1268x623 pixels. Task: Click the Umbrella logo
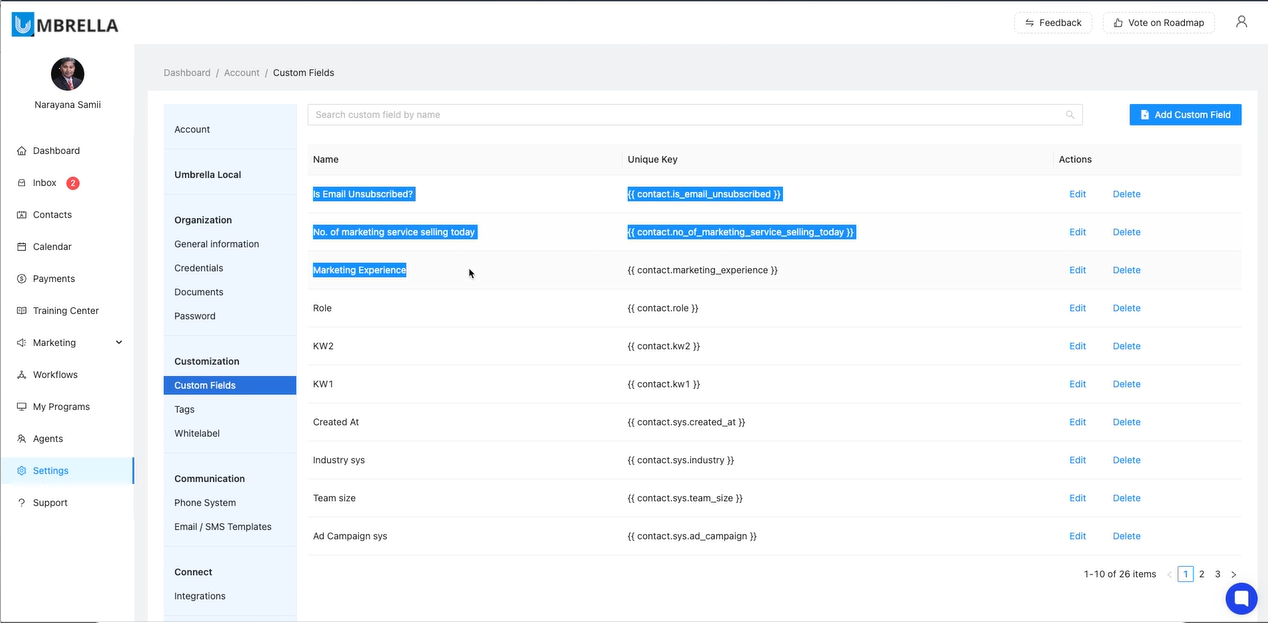pyautogui.click(x=65, y=24)
